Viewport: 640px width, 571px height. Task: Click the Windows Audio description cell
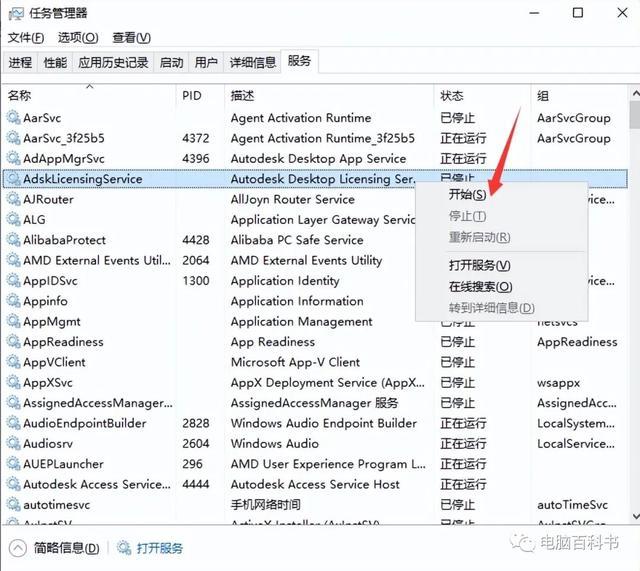tap(274, 444)
